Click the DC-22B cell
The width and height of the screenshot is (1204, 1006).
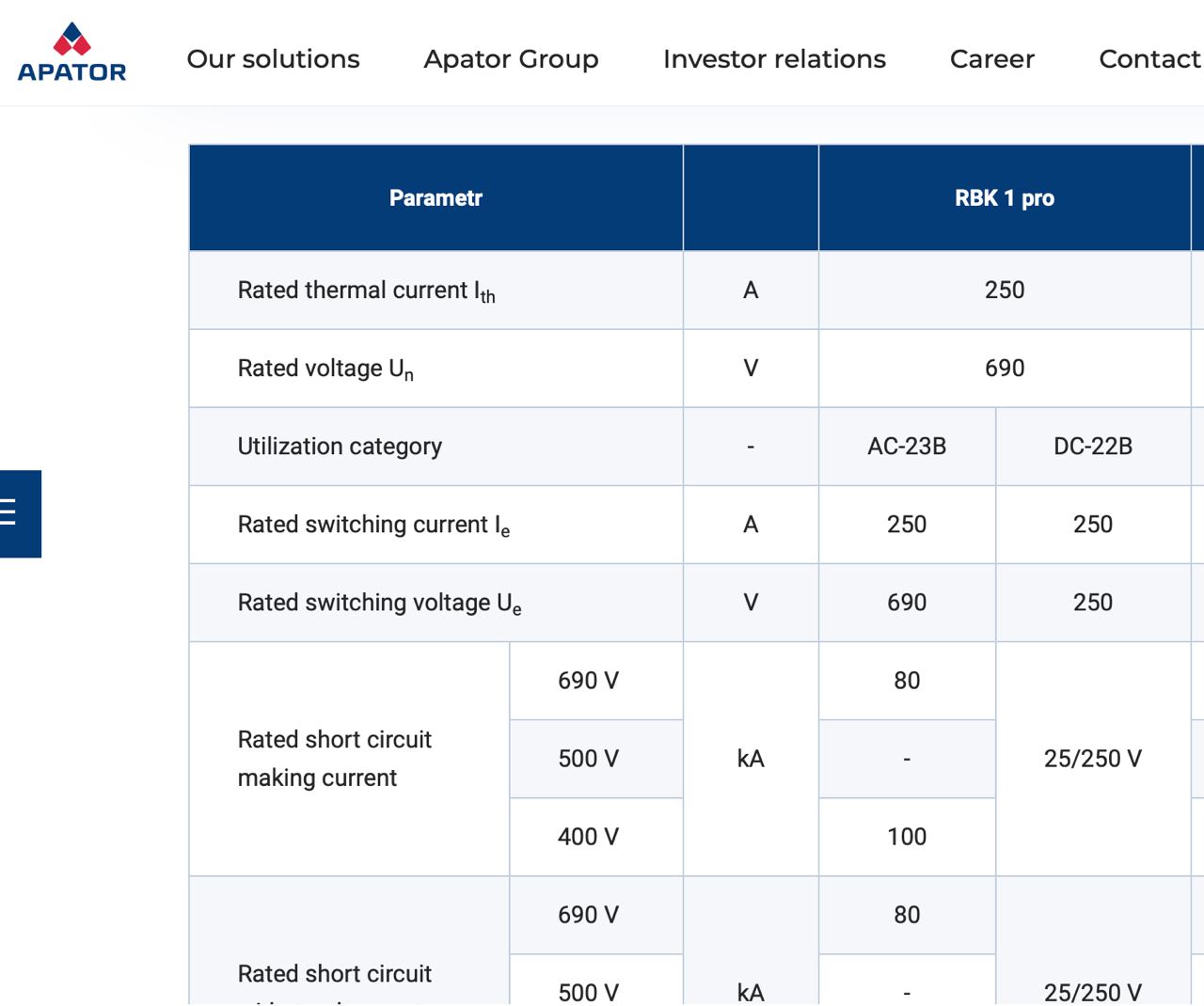[1093, 447]
